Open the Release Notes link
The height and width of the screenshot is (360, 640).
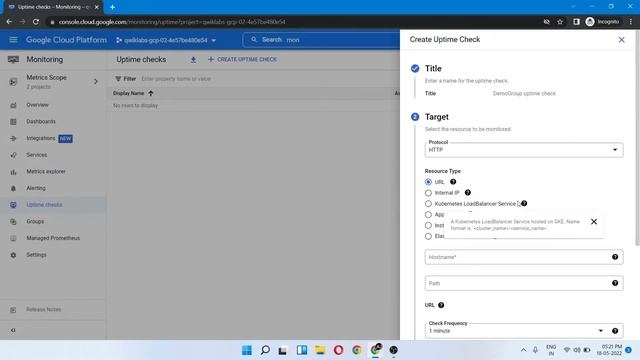coord(43,310)
